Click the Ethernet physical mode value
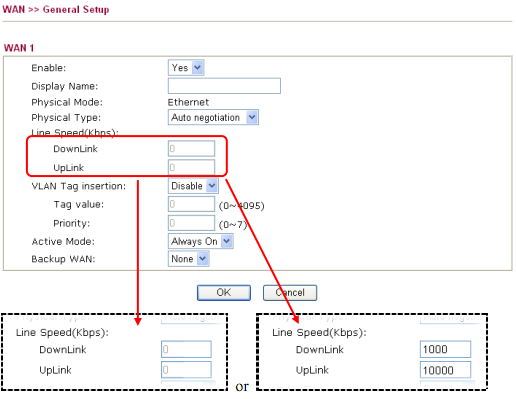This screenshot has width=516, height=399. point(188,102)
